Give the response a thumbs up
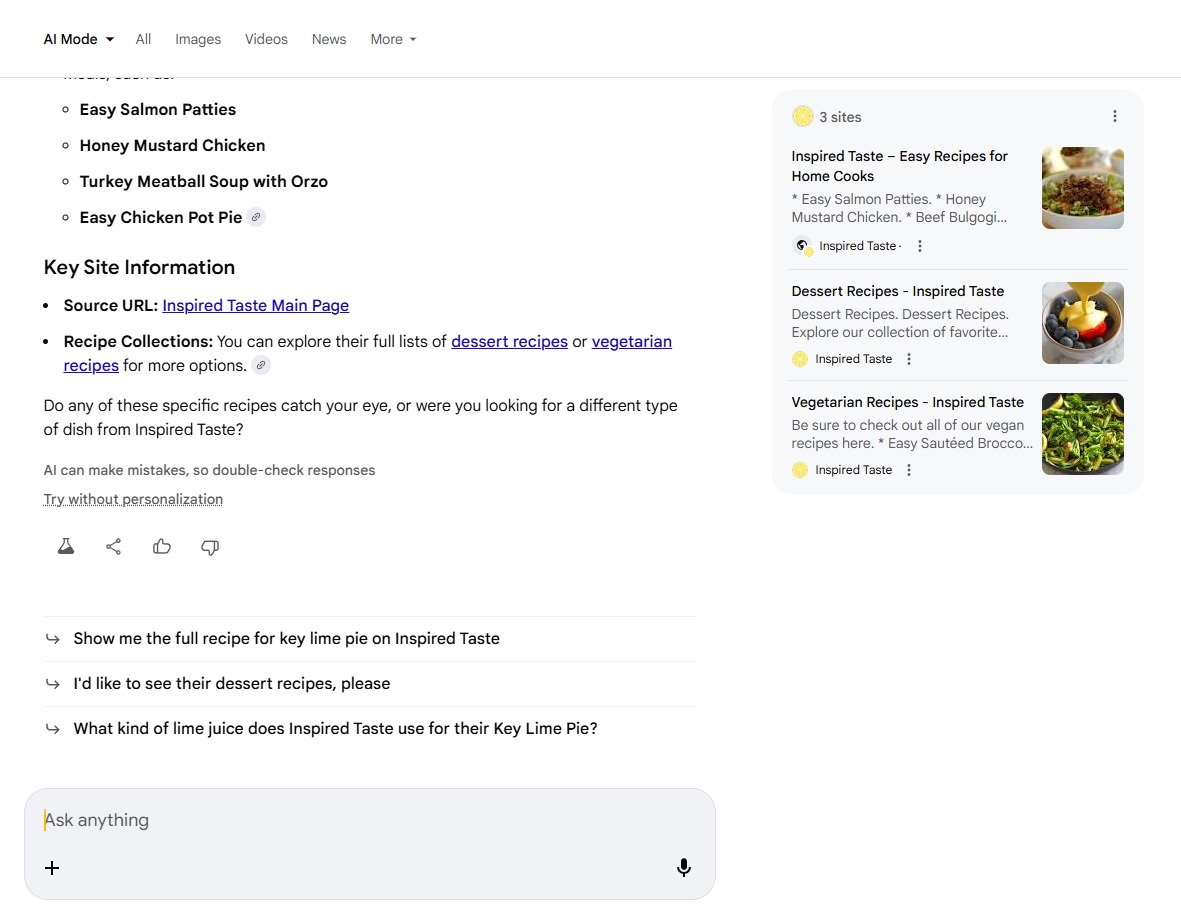 coord(162,547)
